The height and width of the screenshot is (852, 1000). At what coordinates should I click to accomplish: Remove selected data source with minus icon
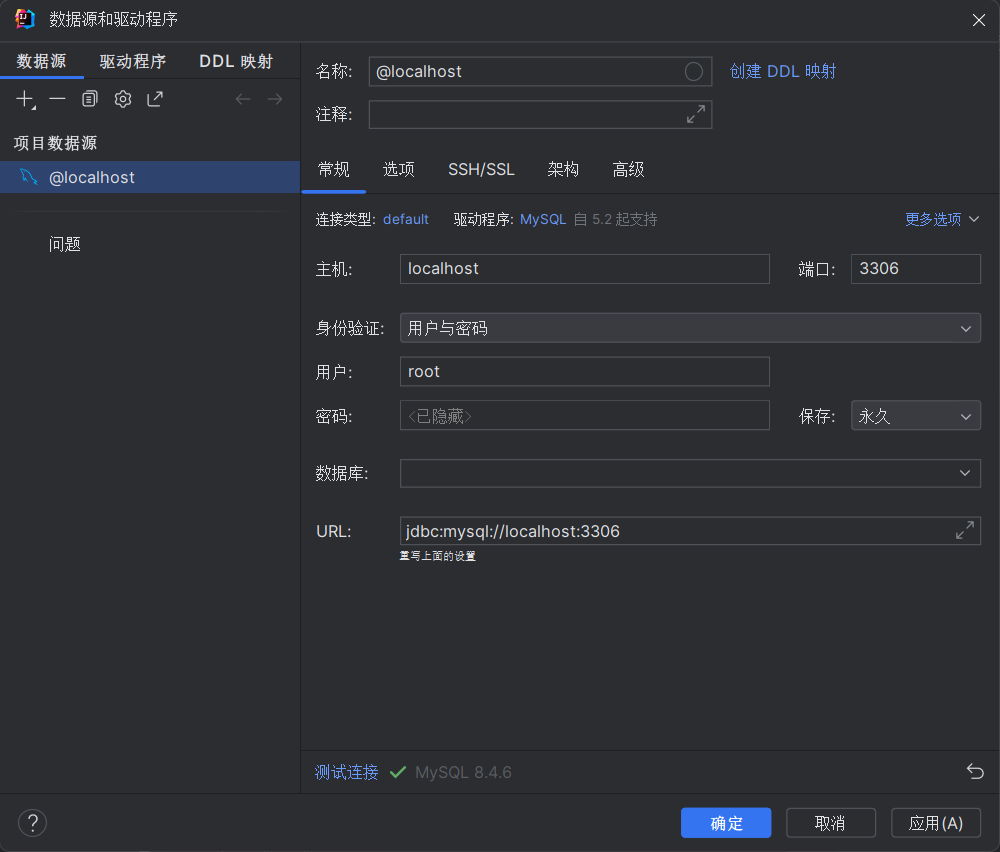[x=57, y=99]
